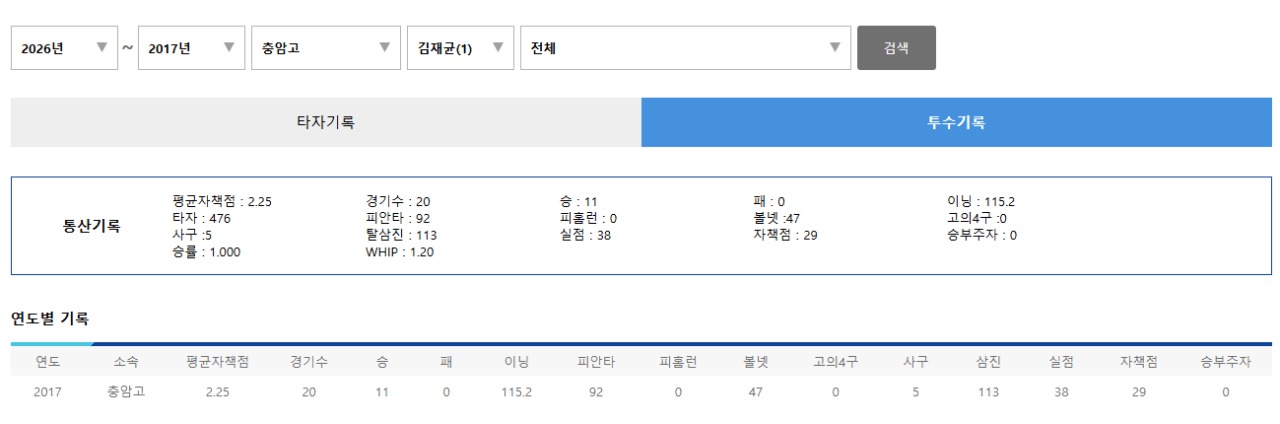Viewport: 1280px width, 424px height.
Task: Click the 평균자책점 column header
Action: (217, 362)
